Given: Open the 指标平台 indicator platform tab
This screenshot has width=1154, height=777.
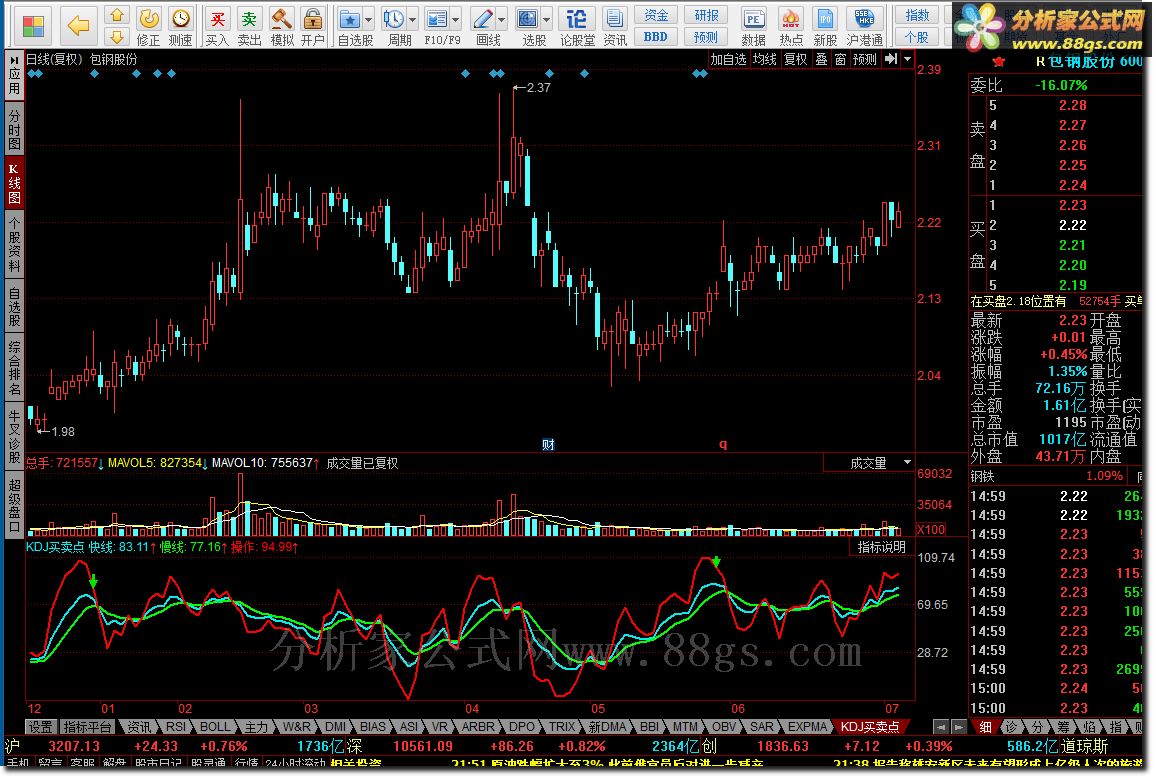Looking at the screenshot, I should pos(88,727).
